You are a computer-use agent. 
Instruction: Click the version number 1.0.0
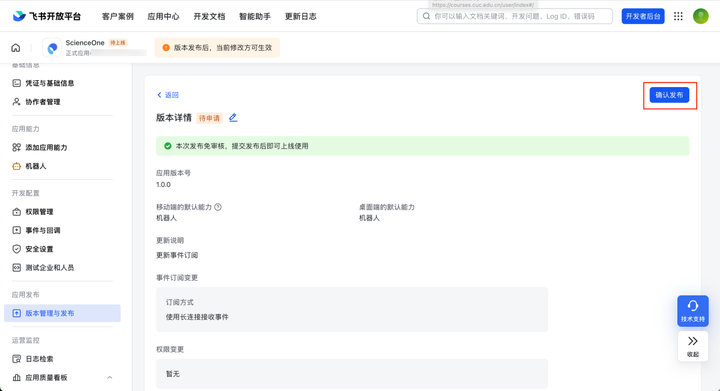pos(163,184)
